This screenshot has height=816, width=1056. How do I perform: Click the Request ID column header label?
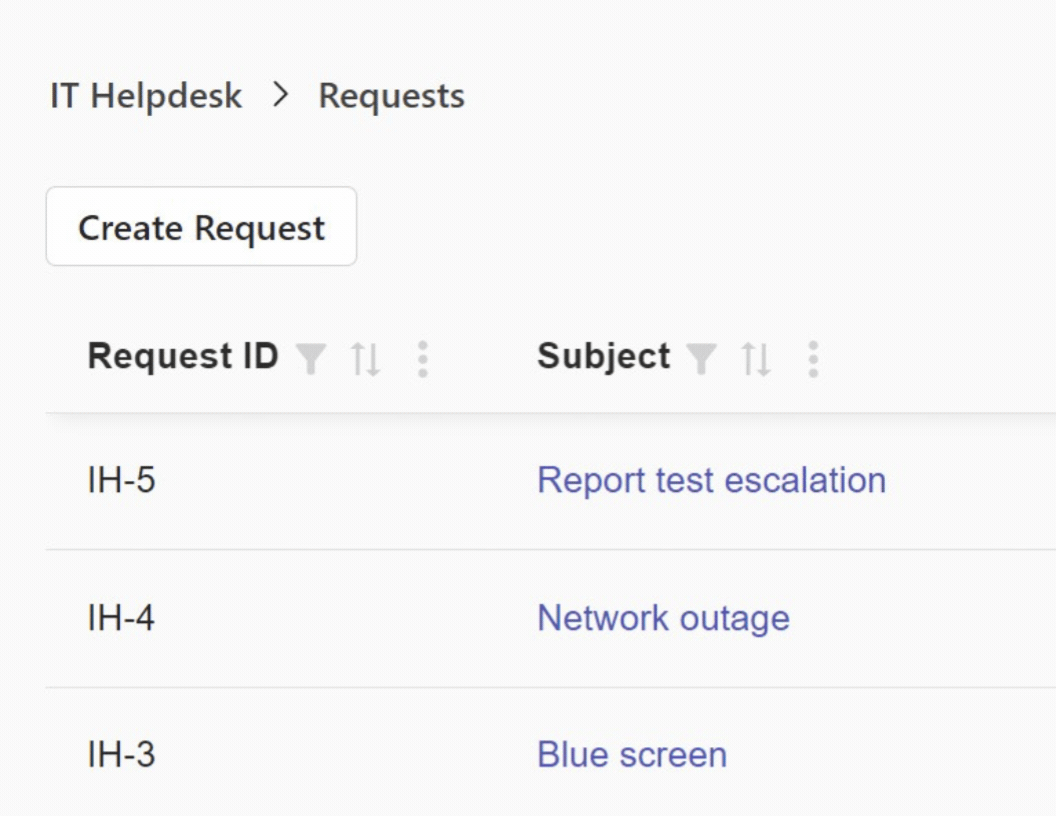click(x=183, y=356)
